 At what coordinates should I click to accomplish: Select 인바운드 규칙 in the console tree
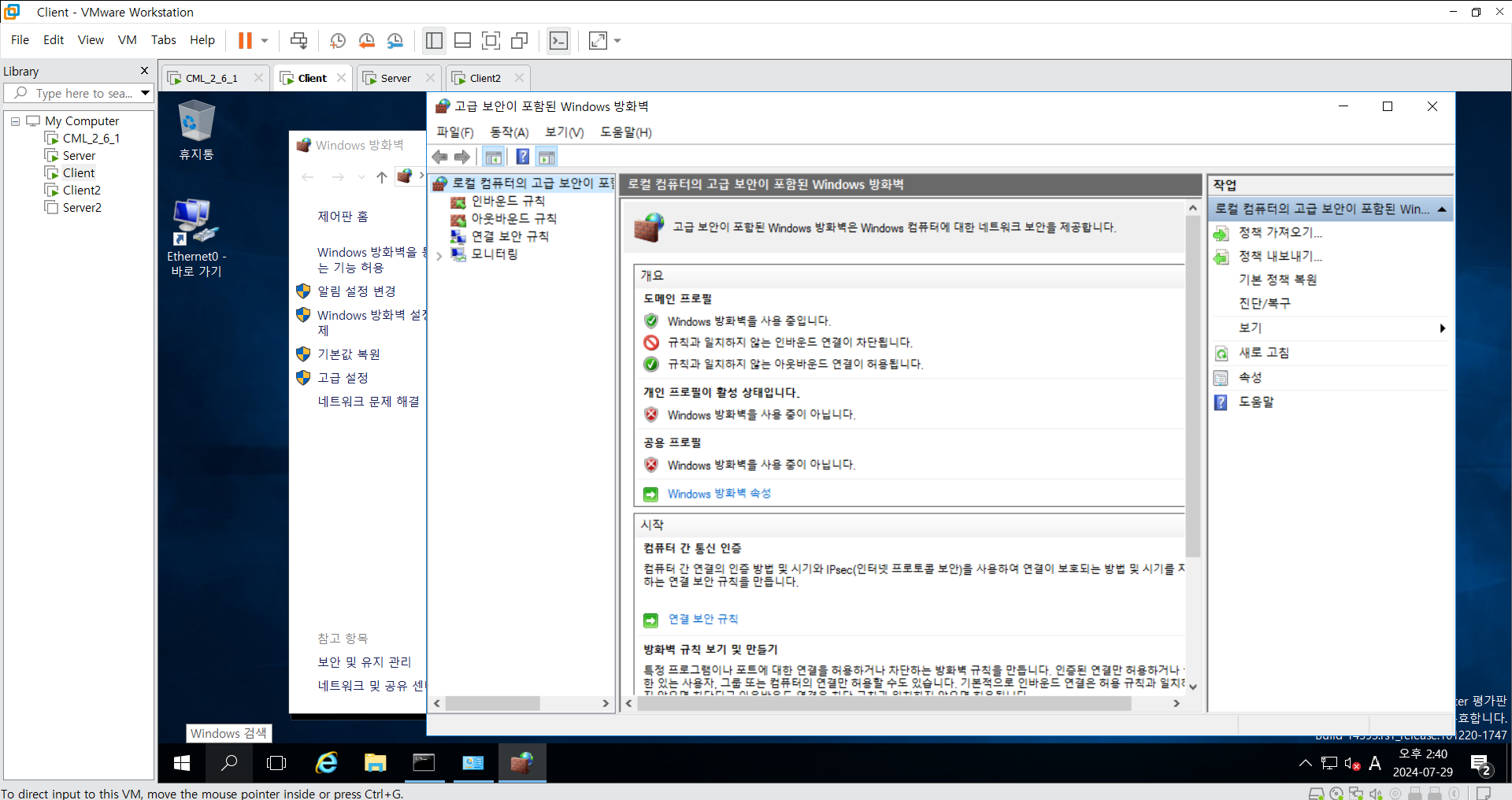click(x=508, y=202)
